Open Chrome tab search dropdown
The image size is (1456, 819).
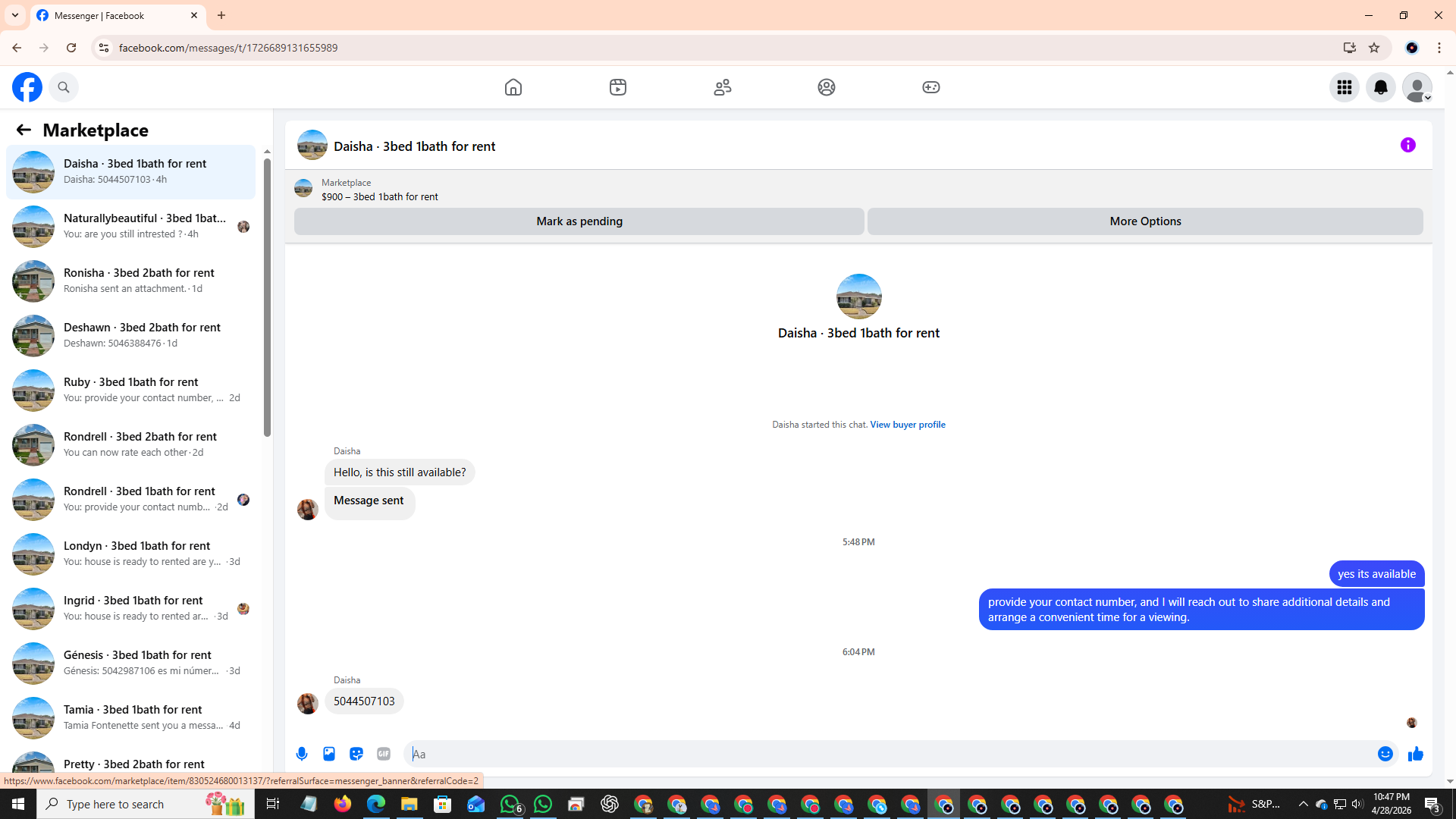[15, 15]
